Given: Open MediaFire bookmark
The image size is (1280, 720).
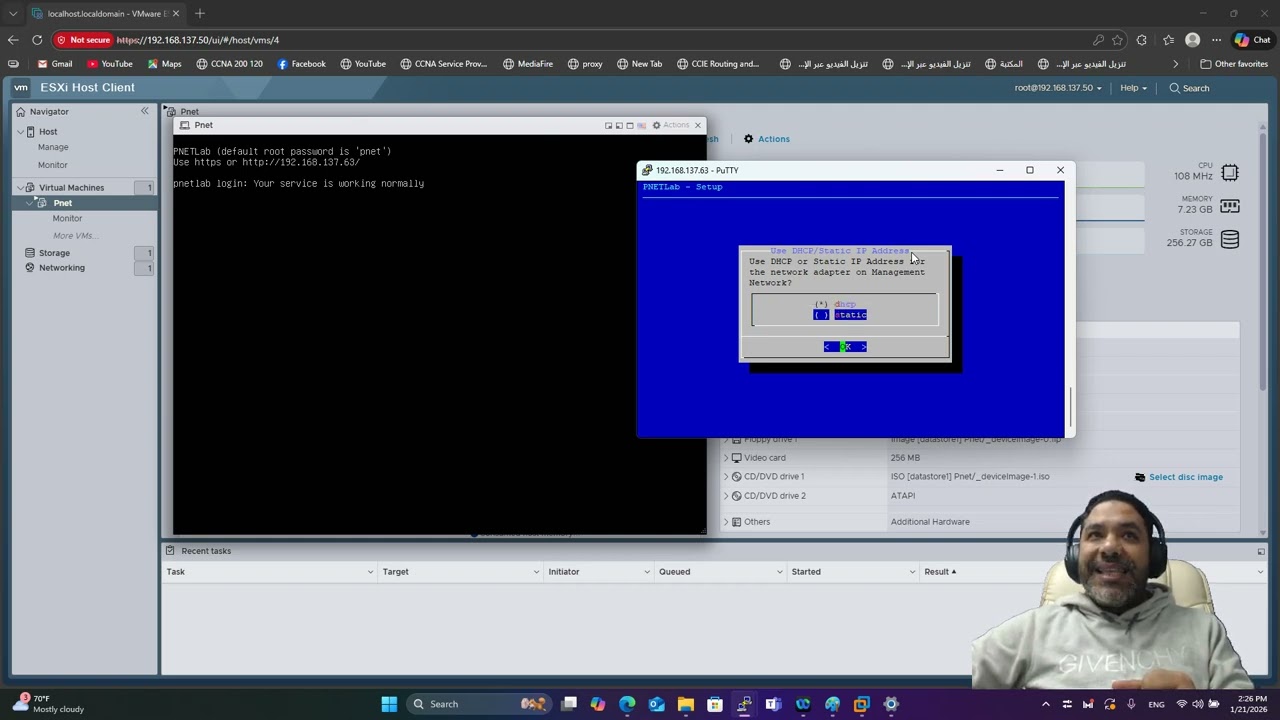Looking at the screenshot, I should point(528,64).
